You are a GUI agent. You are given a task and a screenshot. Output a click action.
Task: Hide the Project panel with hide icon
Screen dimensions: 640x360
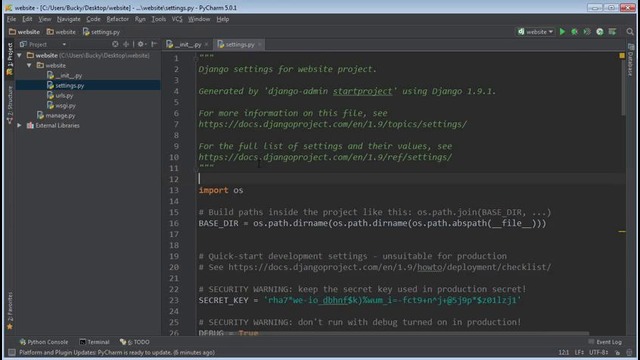(x=154, y=44)
